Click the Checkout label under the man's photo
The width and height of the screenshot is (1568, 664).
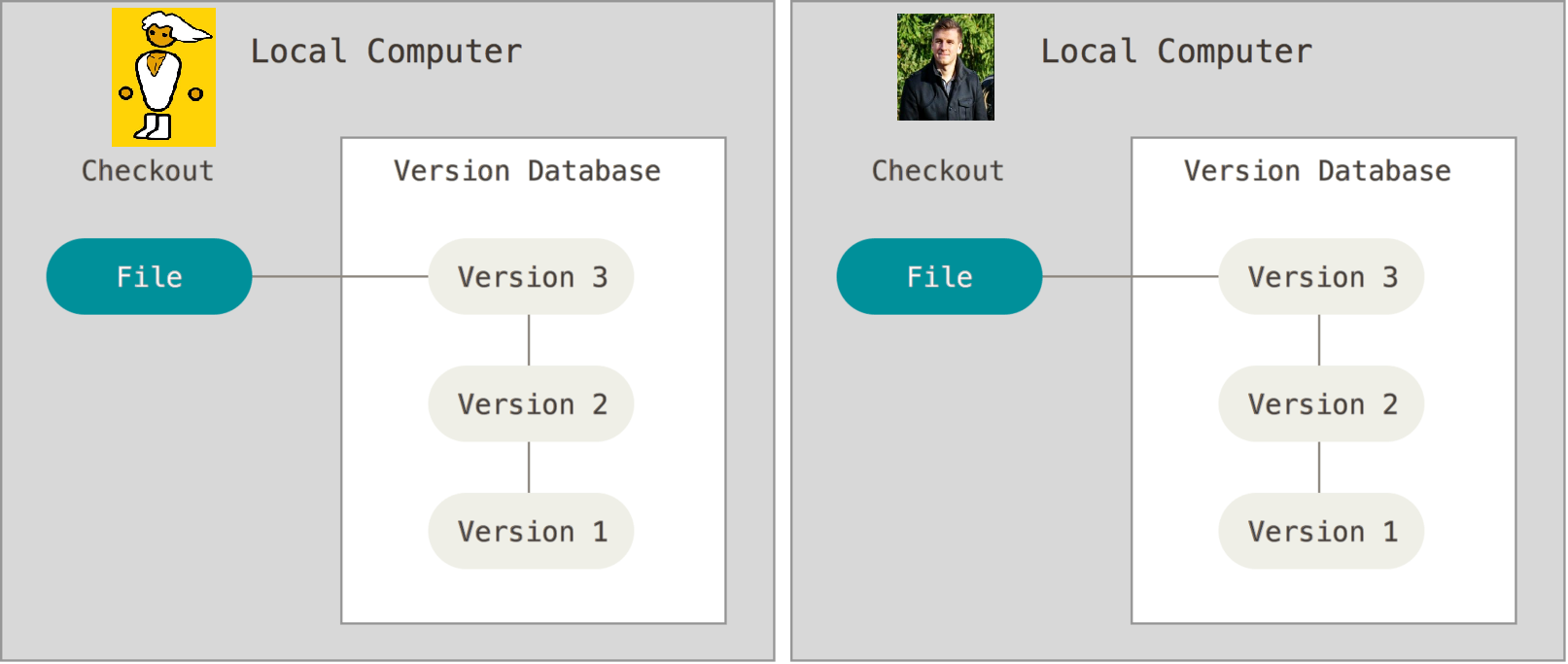coord(938,171)
